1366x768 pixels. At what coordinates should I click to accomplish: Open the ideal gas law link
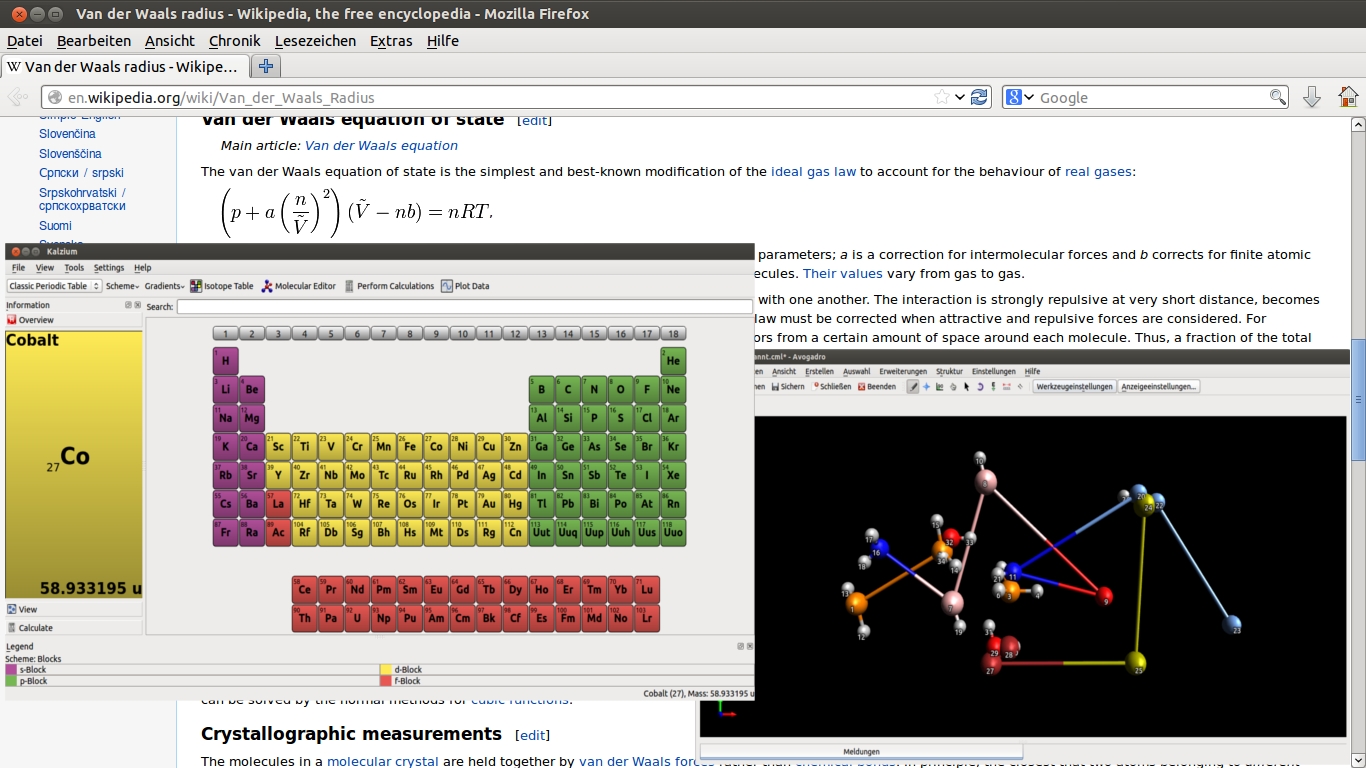813,171
